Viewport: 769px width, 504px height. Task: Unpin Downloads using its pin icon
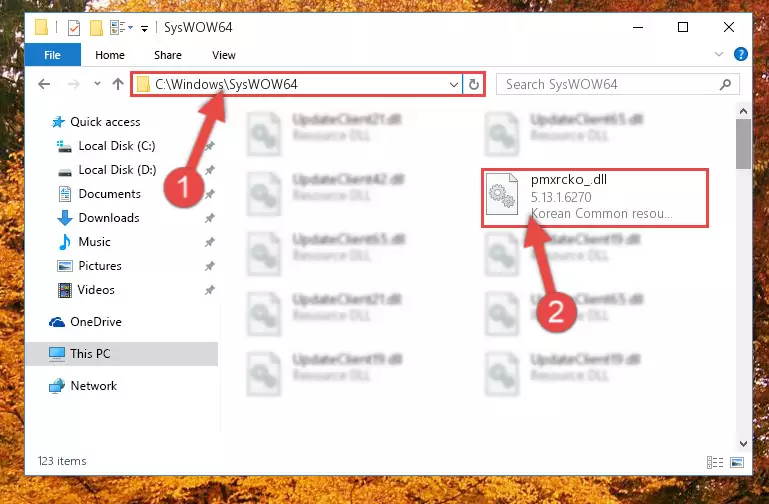point(209,218)
